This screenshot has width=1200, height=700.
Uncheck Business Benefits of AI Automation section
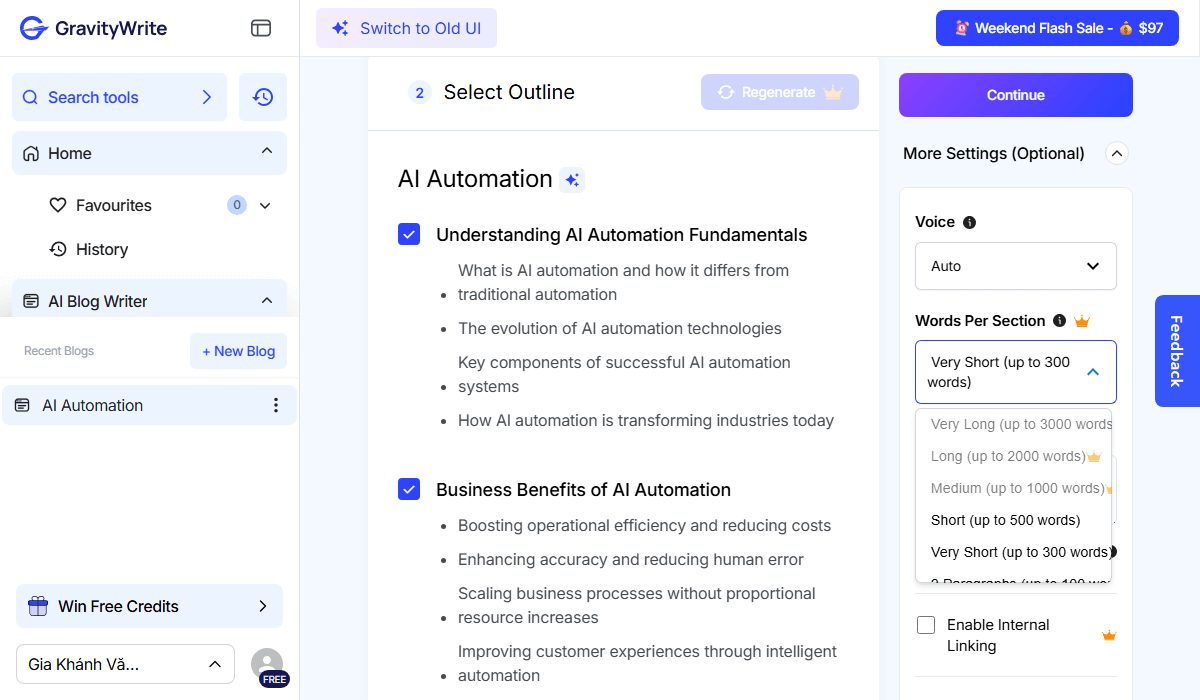[409, 489]
